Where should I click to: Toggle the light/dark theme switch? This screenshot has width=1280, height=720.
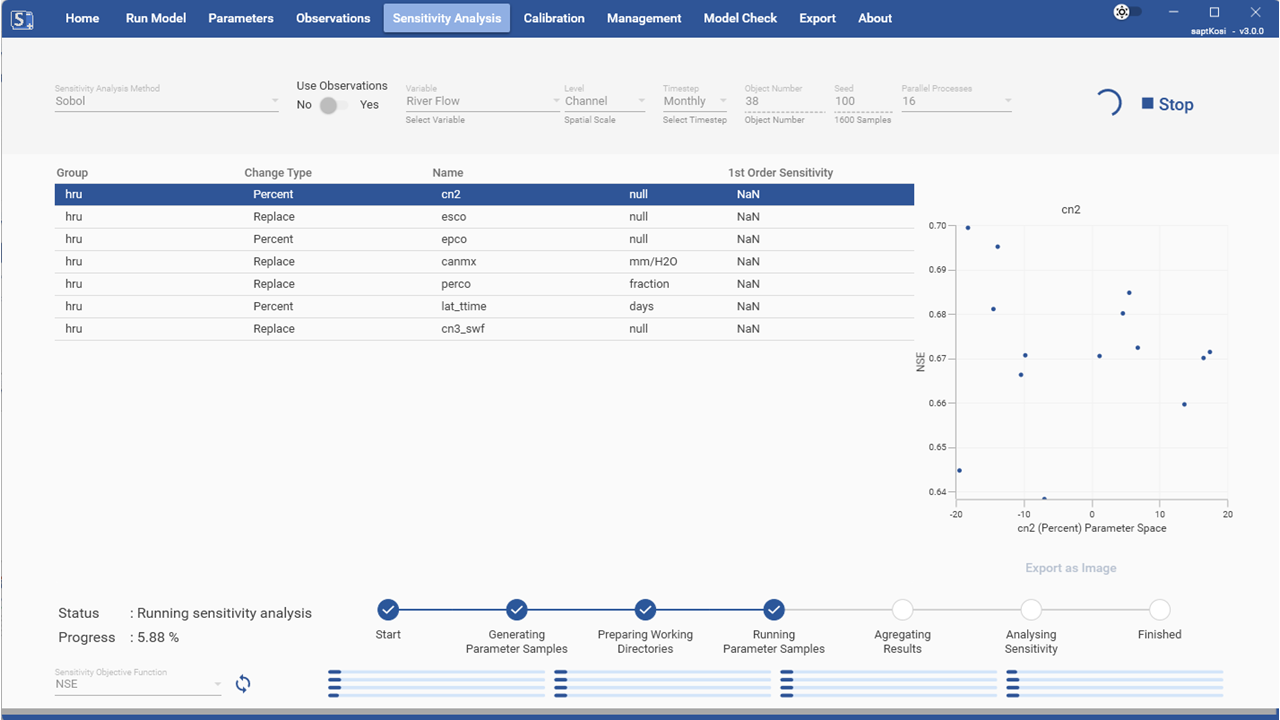(x=1128, y=12)
